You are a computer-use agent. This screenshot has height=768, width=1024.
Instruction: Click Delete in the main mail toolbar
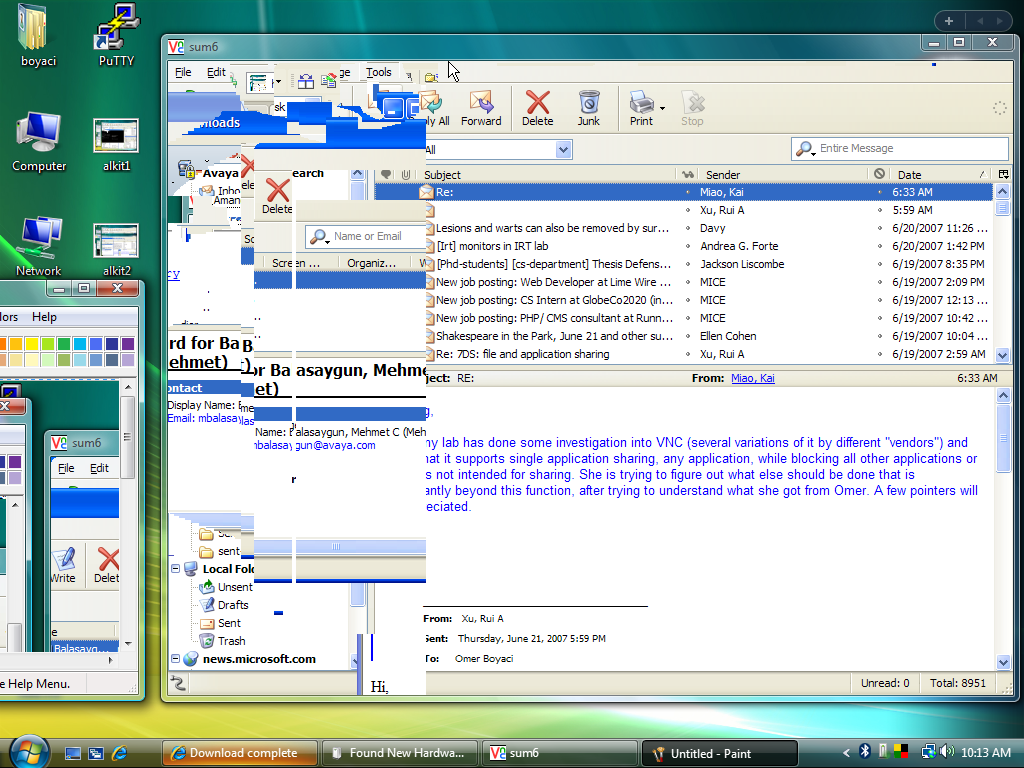537,108
